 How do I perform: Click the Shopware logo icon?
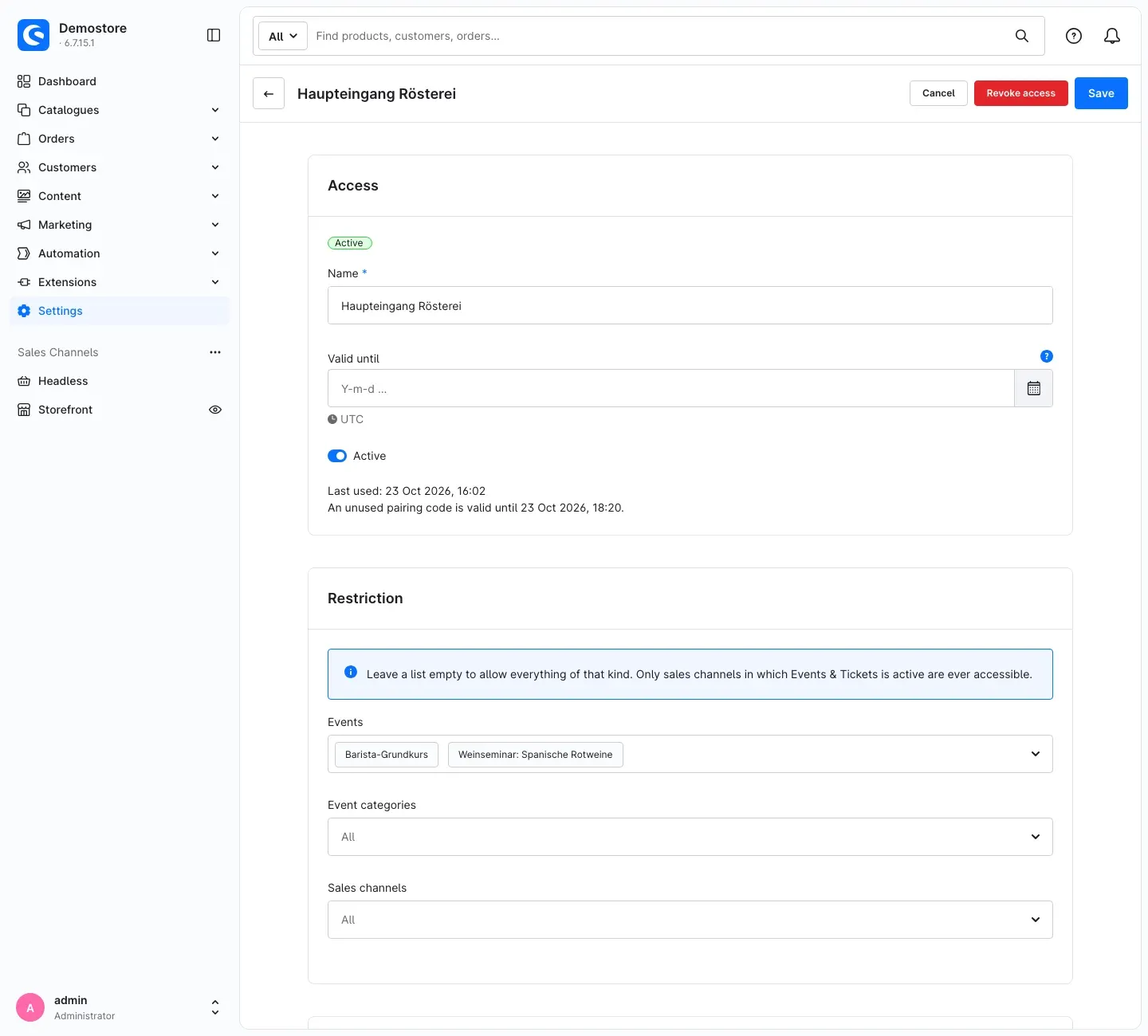pyautogui.click(x=33, y=35)
